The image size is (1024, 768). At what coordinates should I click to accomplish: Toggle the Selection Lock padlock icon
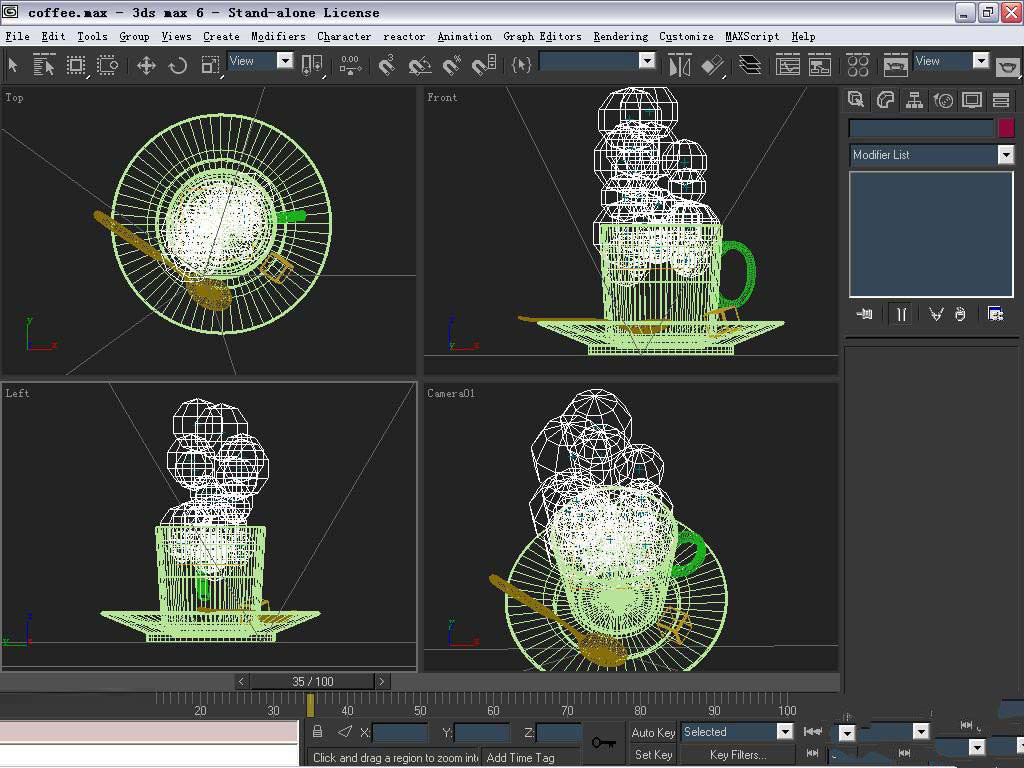[x=317, y=731]
